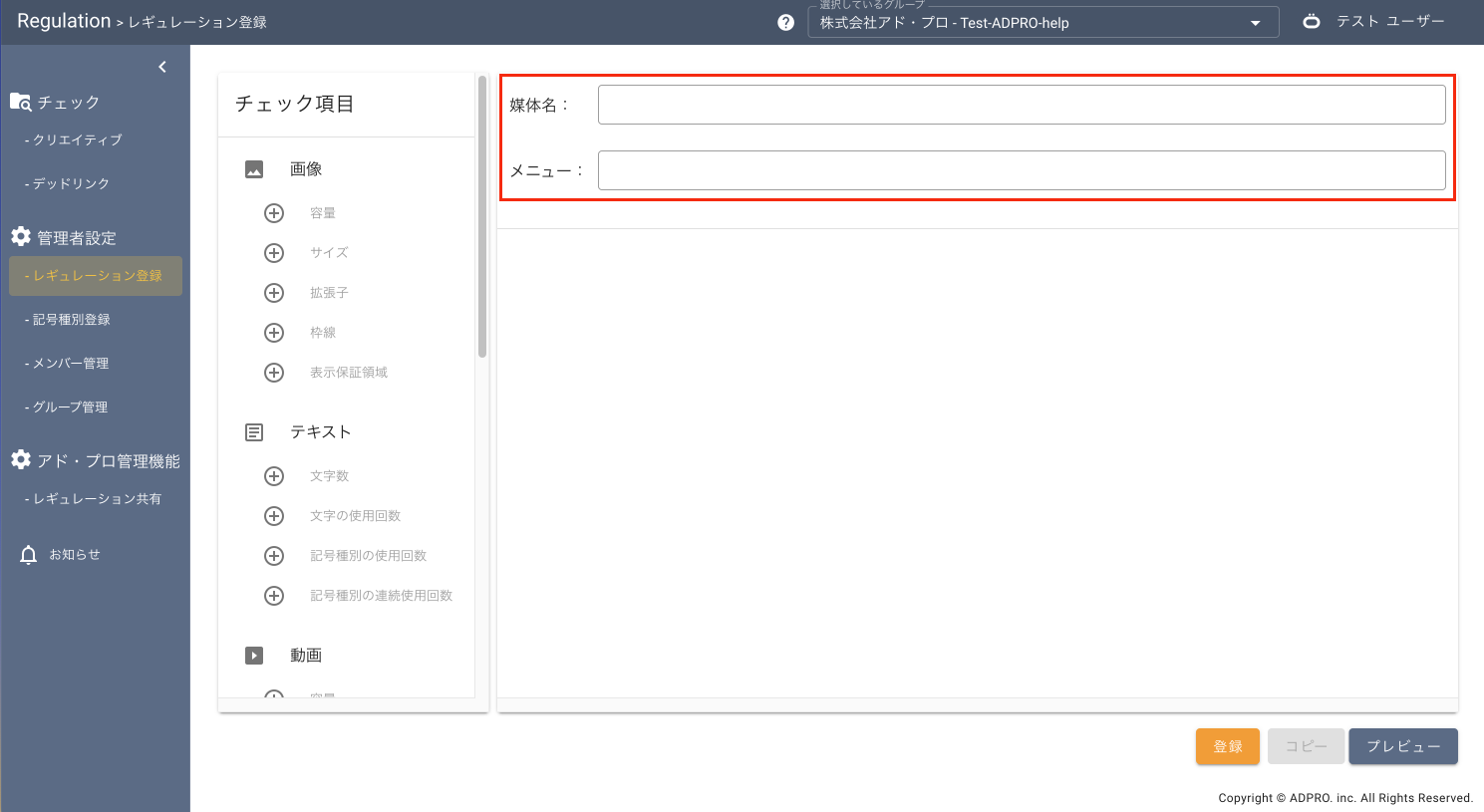The image size is (1484, 812).
Task: Add the 文字の使用回数 check item
Action: click(274, 516)
